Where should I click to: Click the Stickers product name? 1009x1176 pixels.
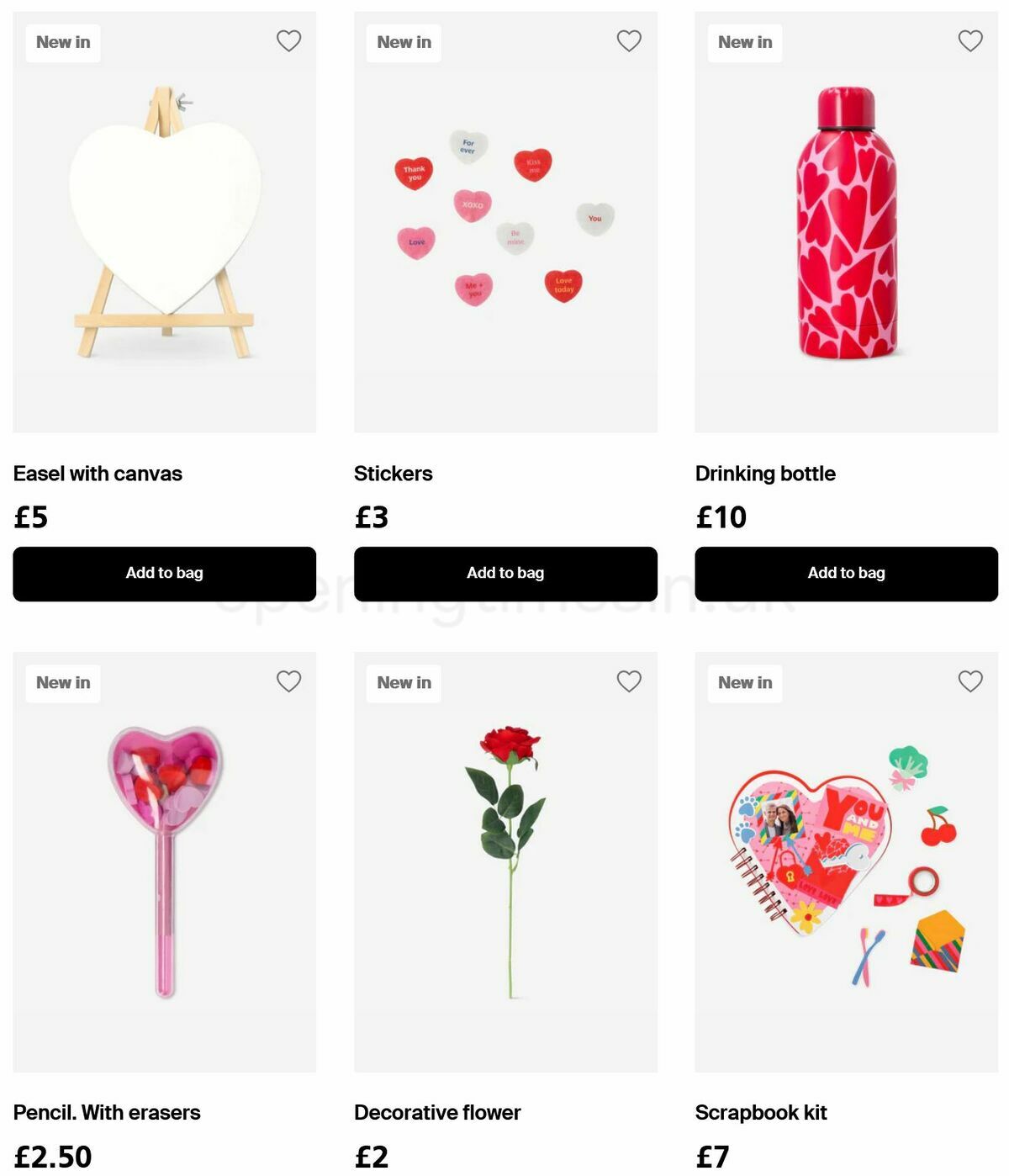coord(394,474)
